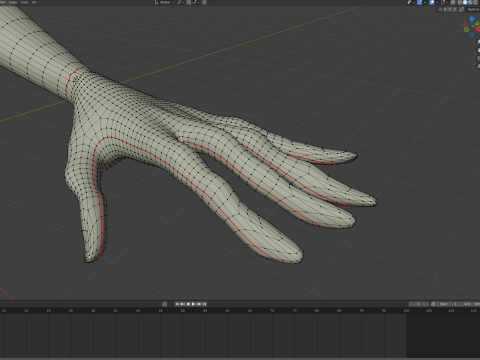The width and height of the screenshot is (480, 360).
Task: Toggle X-ray mode
Action: coord(453,2)
